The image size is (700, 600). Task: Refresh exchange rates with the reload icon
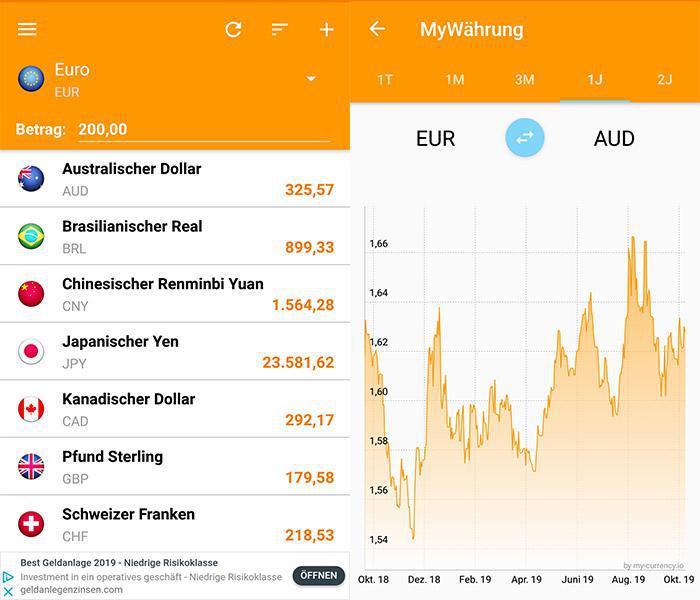(x=233, y=29)
